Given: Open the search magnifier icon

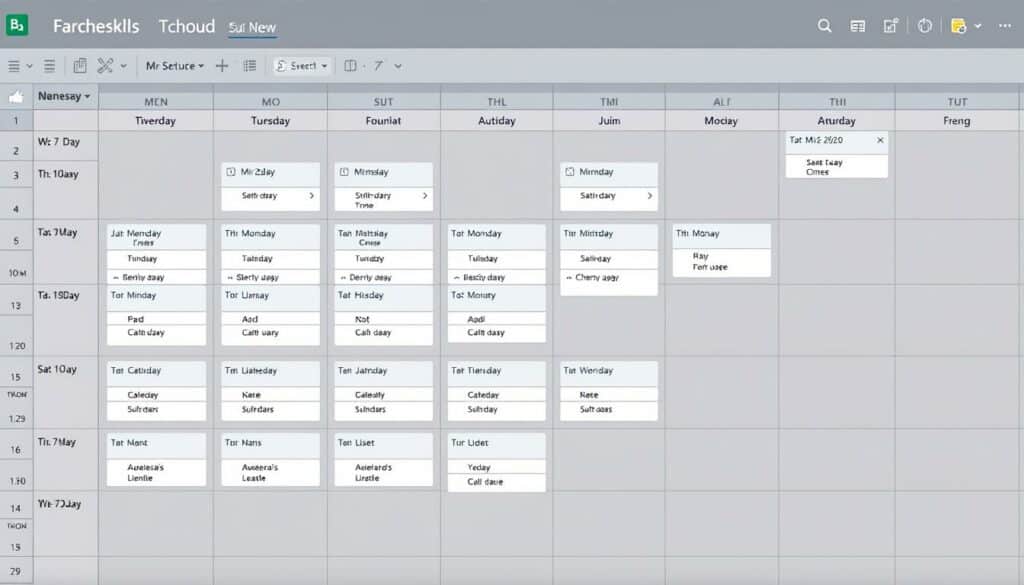Looking at the screenshot, I should pos(825,26).
